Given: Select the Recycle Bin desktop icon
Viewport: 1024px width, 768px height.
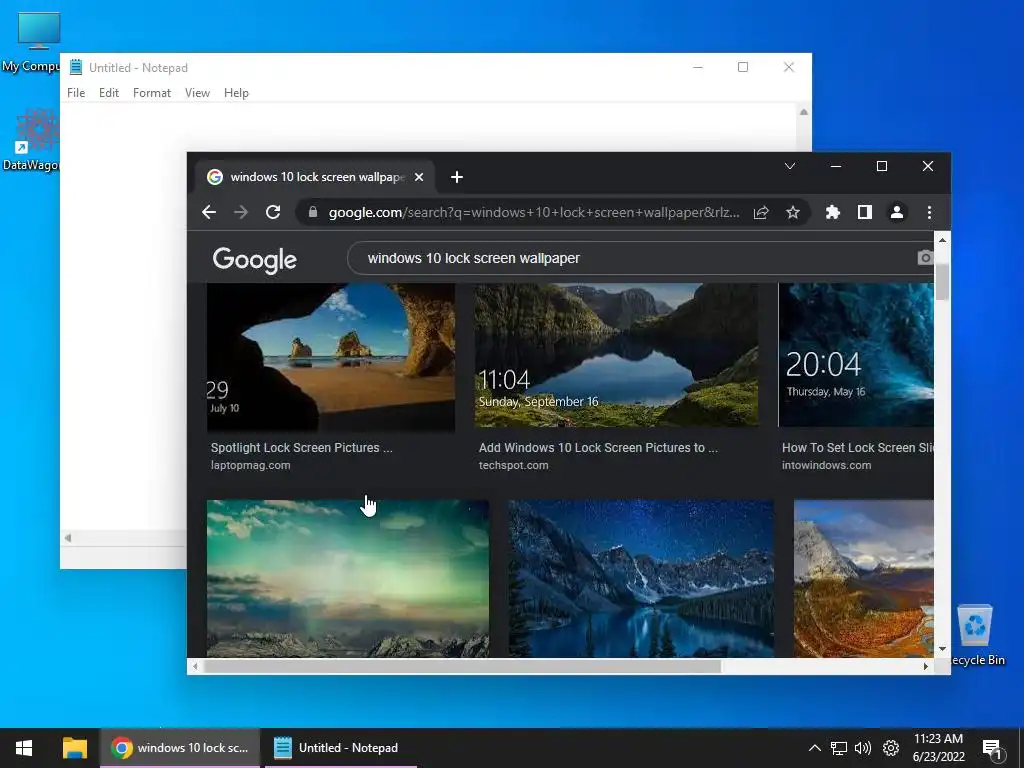Looking at the screenshot, I should 976,635.
